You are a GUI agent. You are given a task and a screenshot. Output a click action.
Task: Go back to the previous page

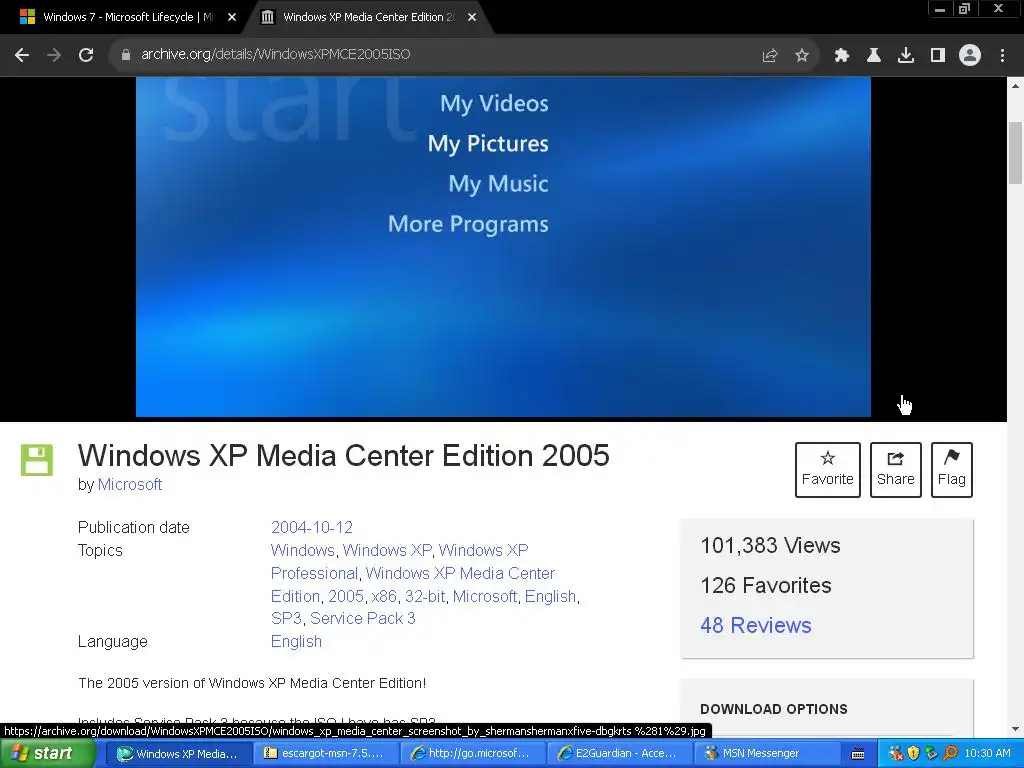(22, 56)
